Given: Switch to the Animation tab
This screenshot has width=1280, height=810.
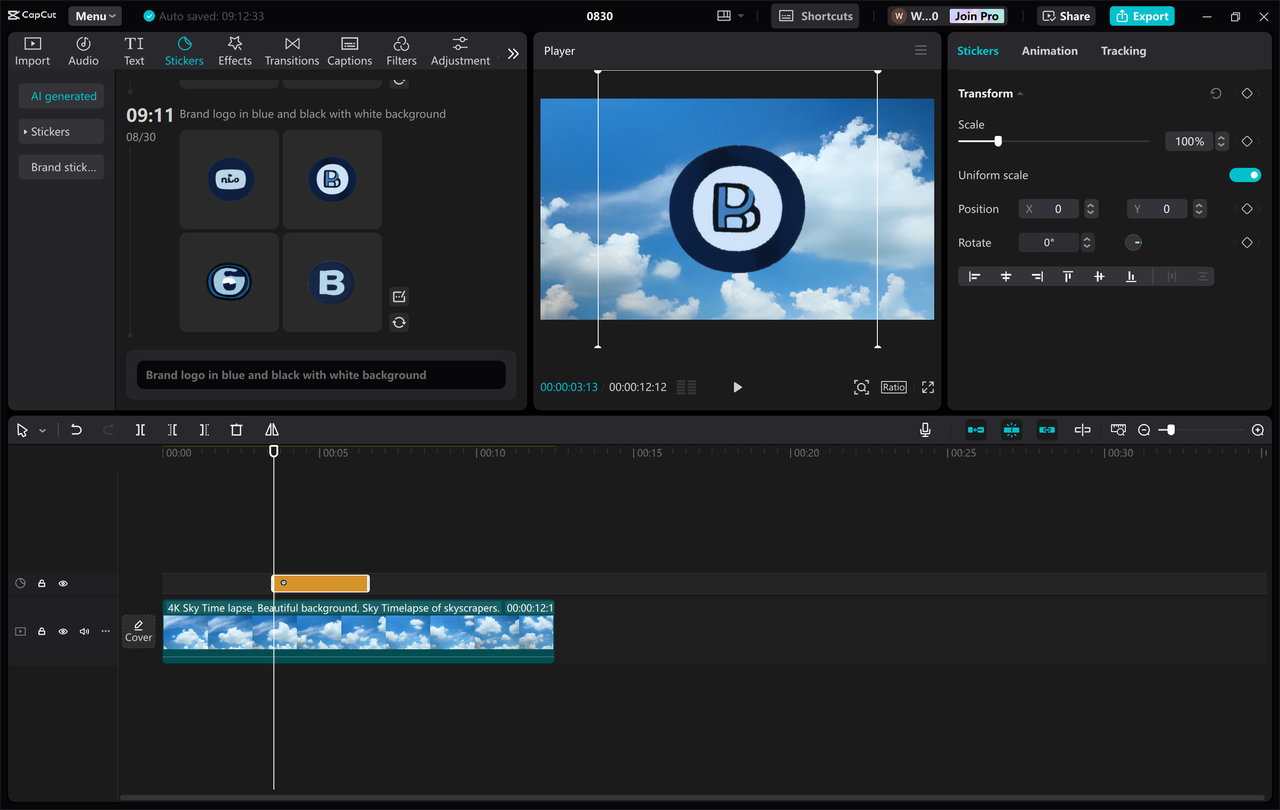Looking at the screenshot, I should (1049, 50).
